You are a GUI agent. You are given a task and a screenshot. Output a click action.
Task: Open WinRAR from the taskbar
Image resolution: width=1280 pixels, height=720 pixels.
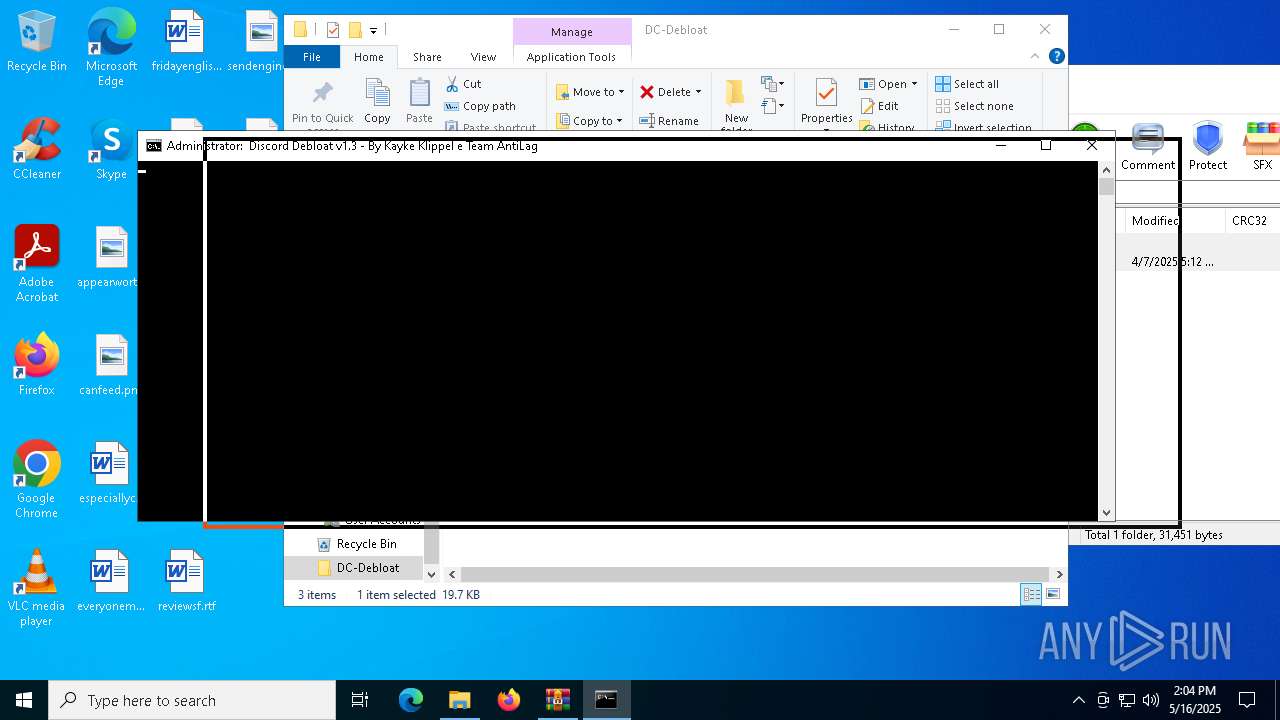pyautogui.click(x=557, y=700)
